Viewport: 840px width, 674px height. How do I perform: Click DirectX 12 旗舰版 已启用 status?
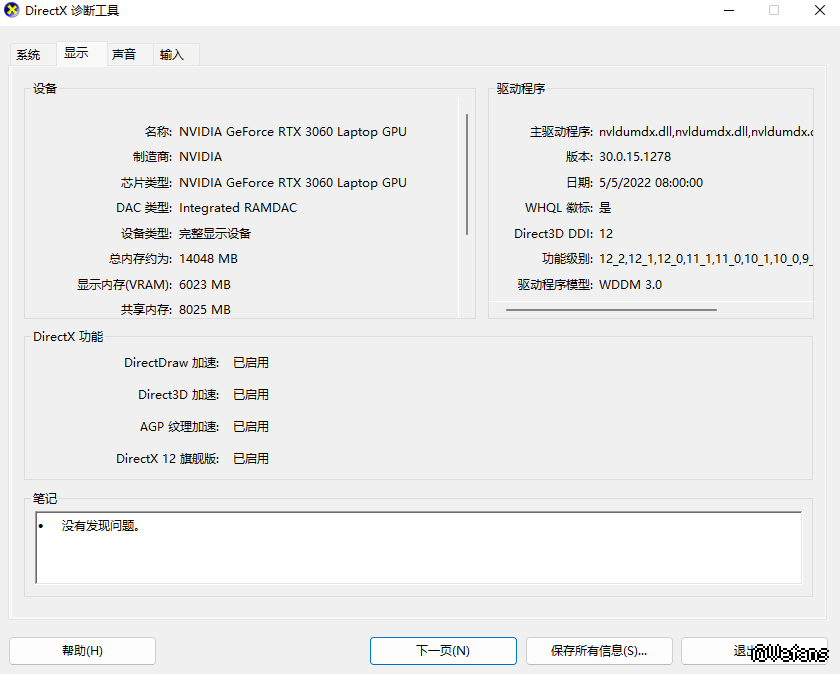pos(251,459)
